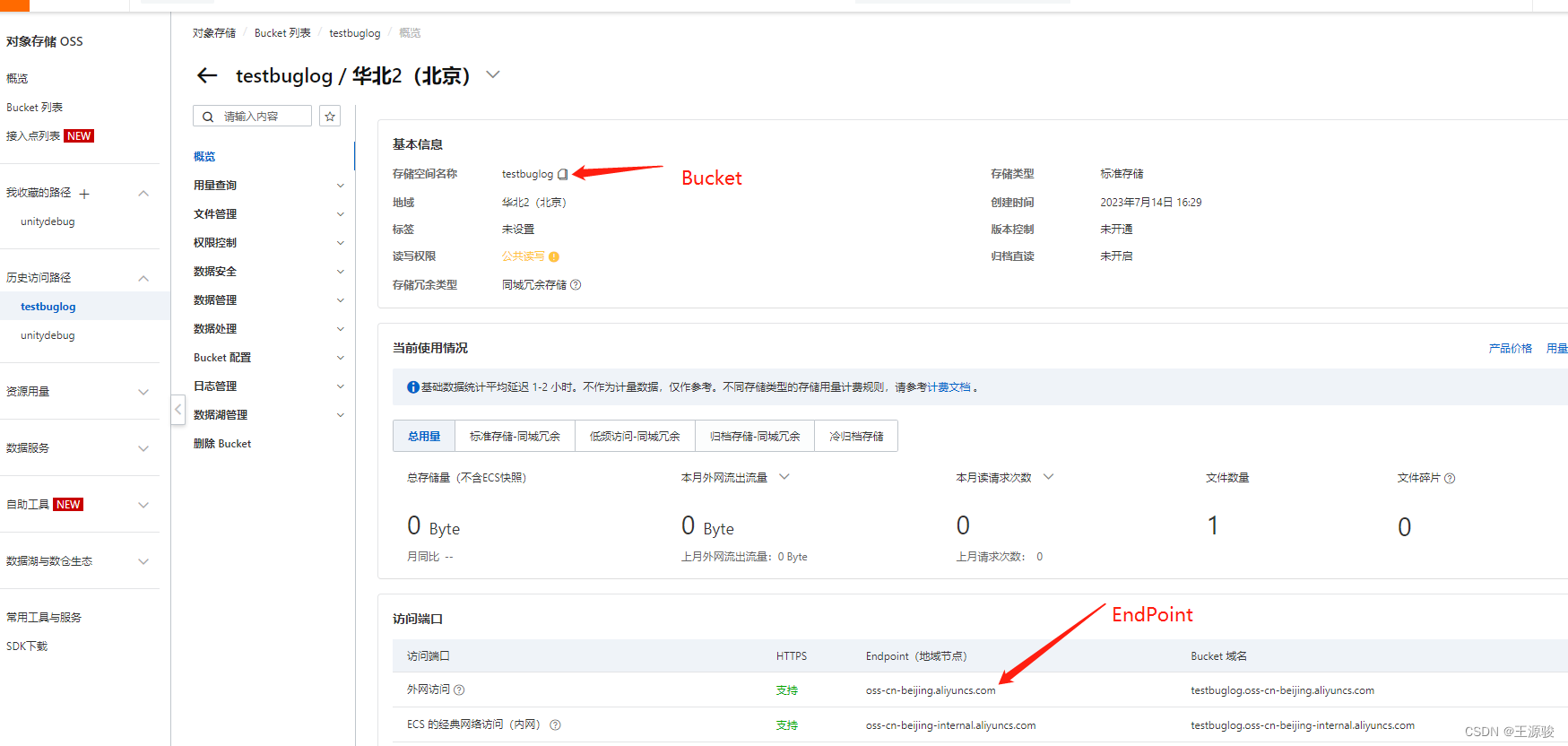Select the 总用量 tab
1568x746 pixels.
click(424, 436)
